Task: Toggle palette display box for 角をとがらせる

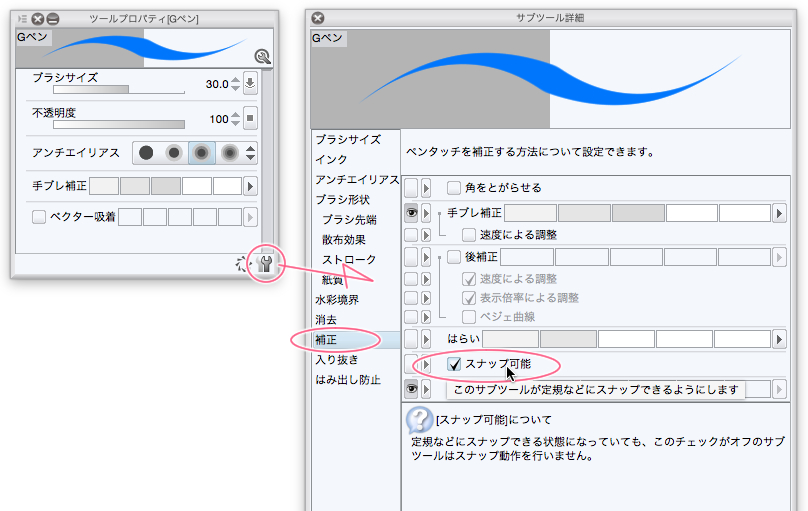Action: [x=411, y=188]
